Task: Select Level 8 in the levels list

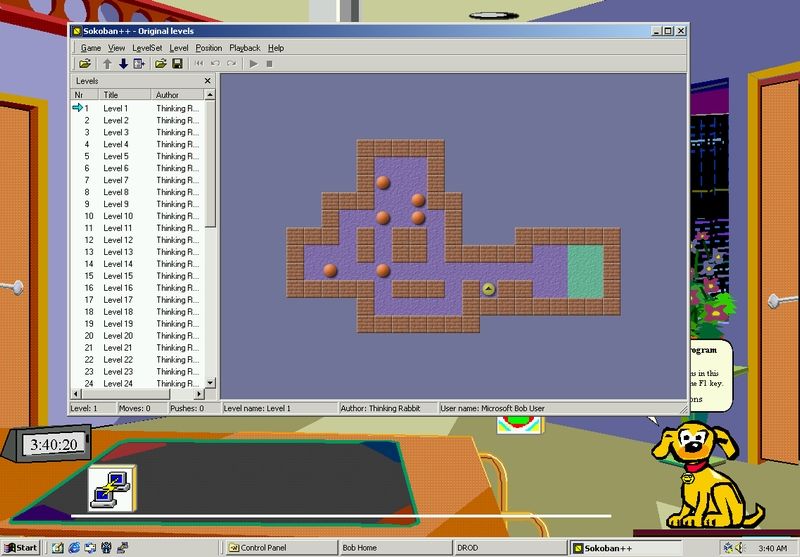Action: click(x=138, y=192)
